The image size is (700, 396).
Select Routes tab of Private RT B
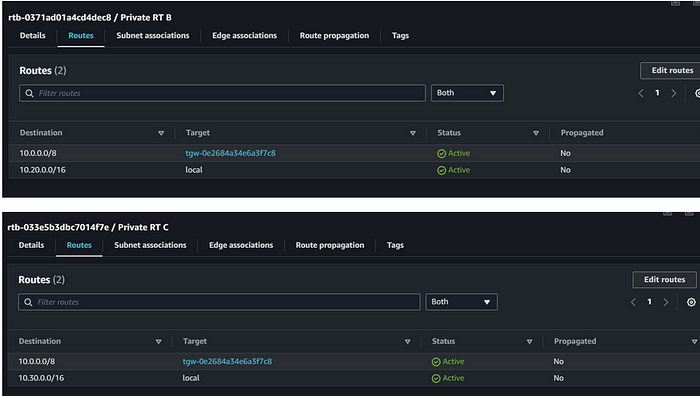pyautogui.click(x=81, y=35)
